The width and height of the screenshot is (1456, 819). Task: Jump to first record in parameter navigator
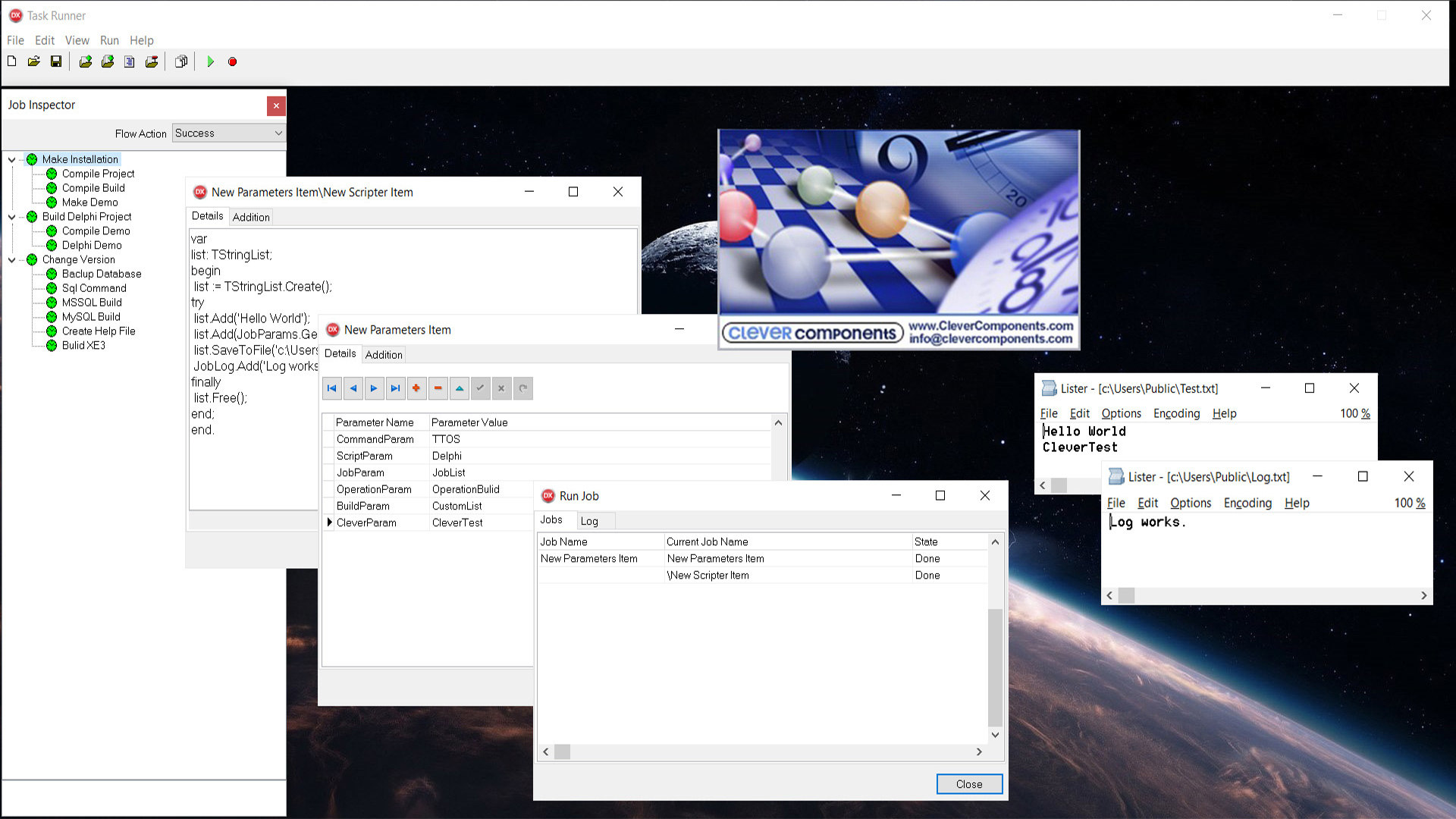331,388
